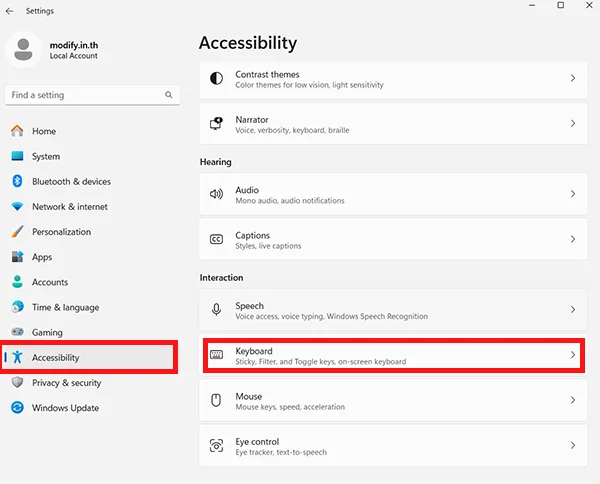The height and width of the screenshot is (484, 600).
Task: Click the Bluetooth icon in sidebar
Action: click(x=17, y=181)
